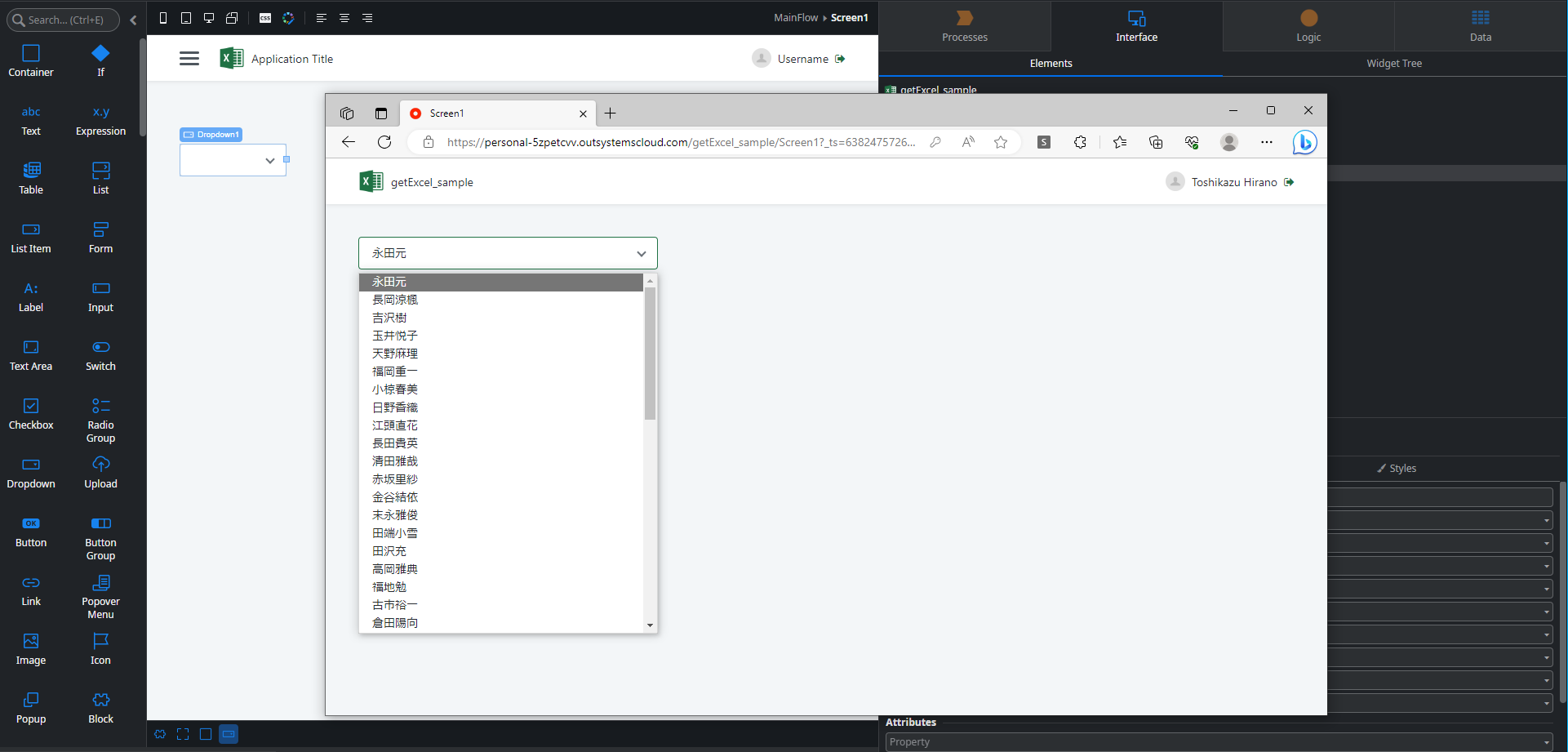Add page to favorites star icon

(x=1001, y=142)
